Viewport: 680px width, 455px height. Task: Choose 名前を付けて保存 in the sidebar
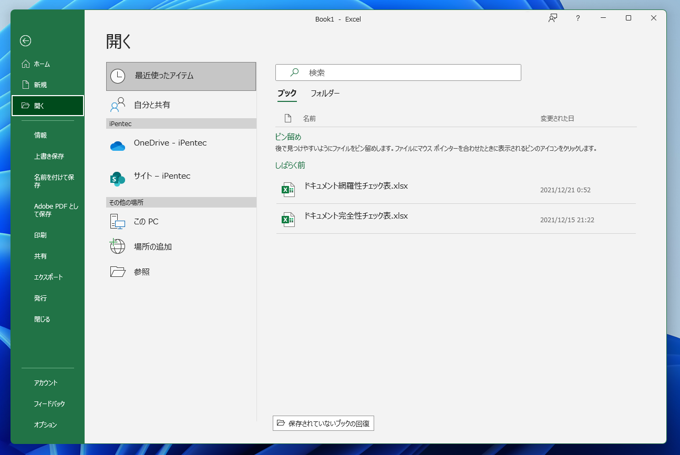click(x=54, y=181)
